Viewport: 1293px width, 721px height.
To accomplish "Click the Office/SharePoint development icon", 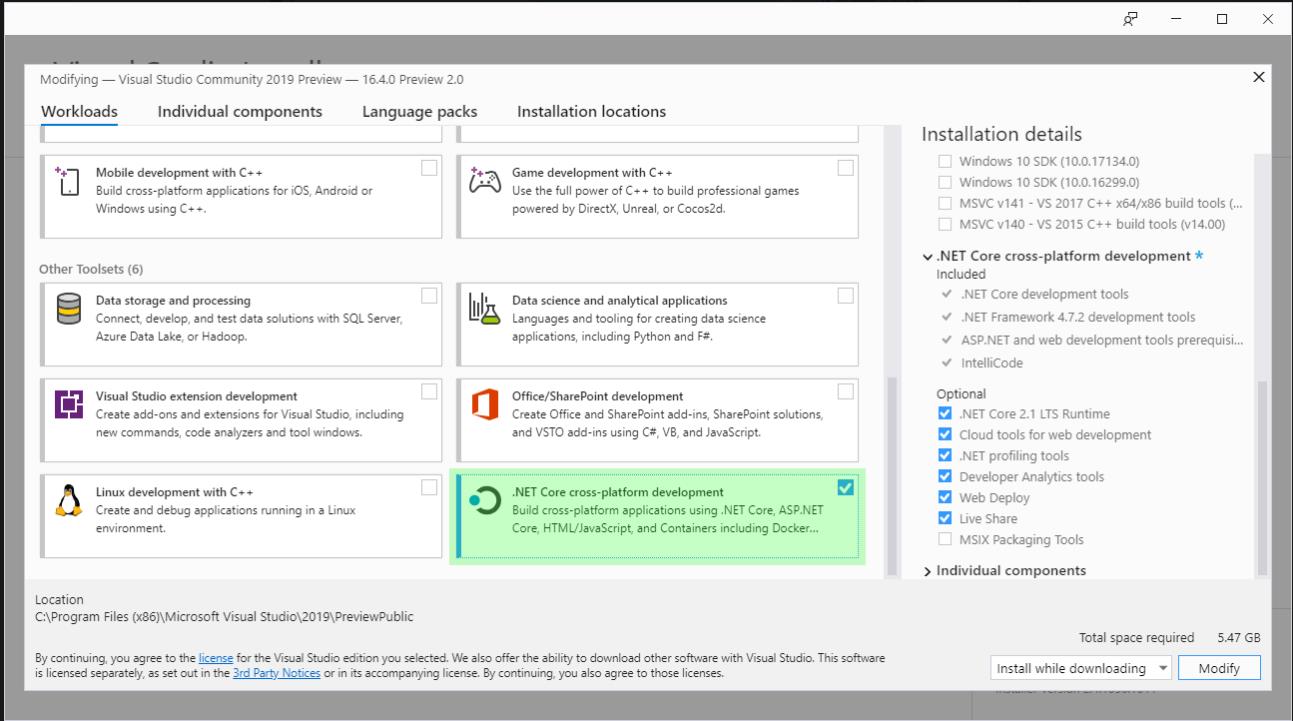I will tap(485, 405).
